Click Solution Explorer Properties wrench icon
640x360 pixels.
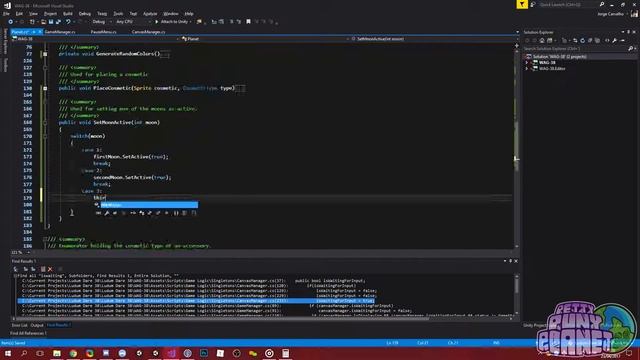click(x=615, y=40)
